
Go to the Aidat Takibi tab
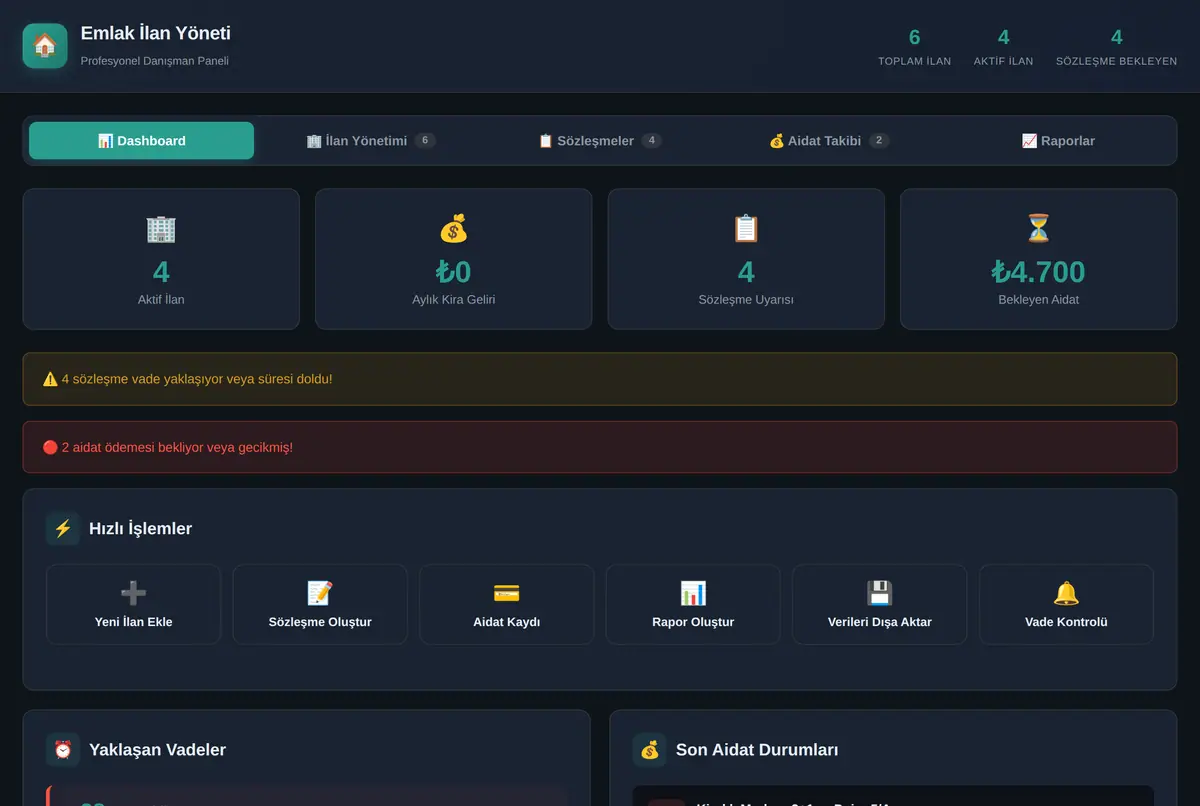click(x=829, y=141)
